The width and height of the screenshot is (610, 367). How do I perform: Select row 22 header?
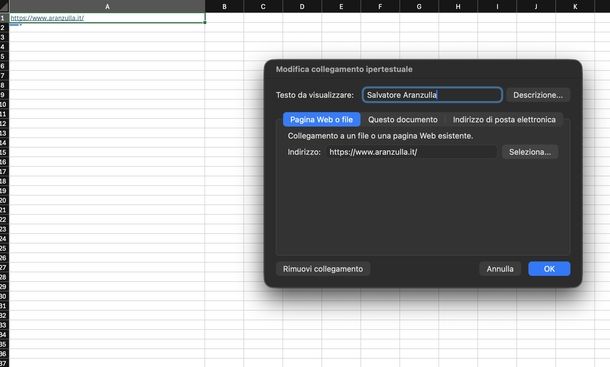coord(4,219)
